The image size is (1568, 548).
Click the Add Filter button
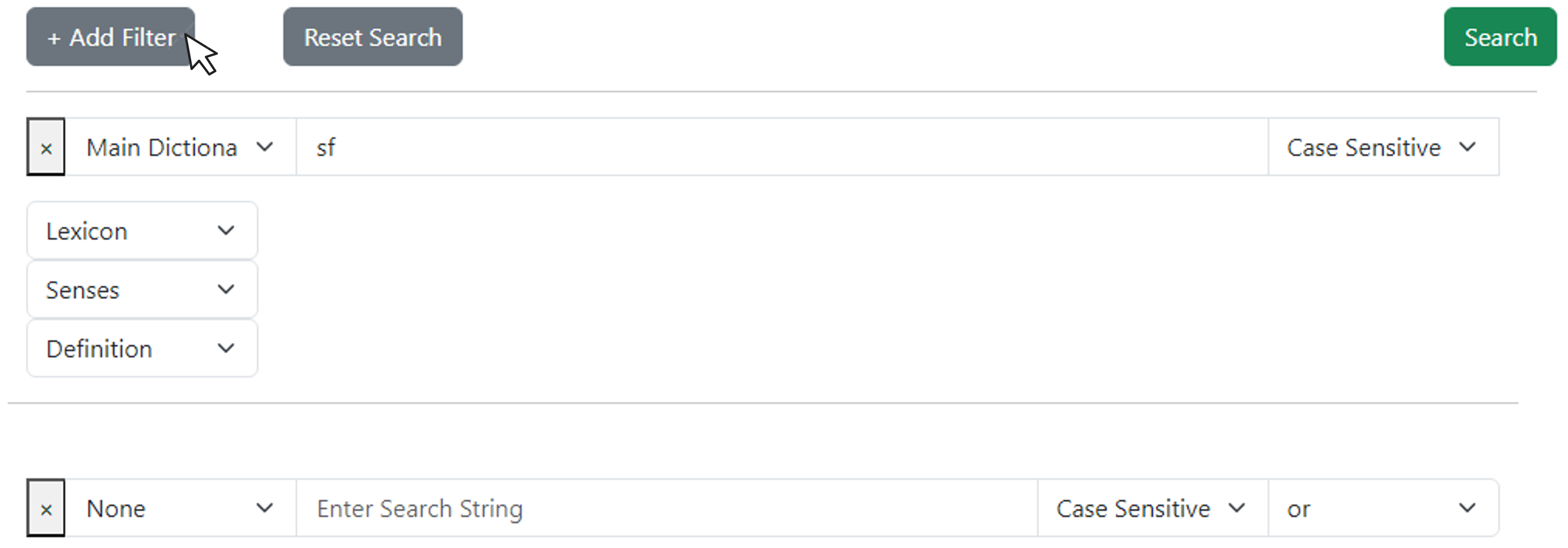pos(108,37)
